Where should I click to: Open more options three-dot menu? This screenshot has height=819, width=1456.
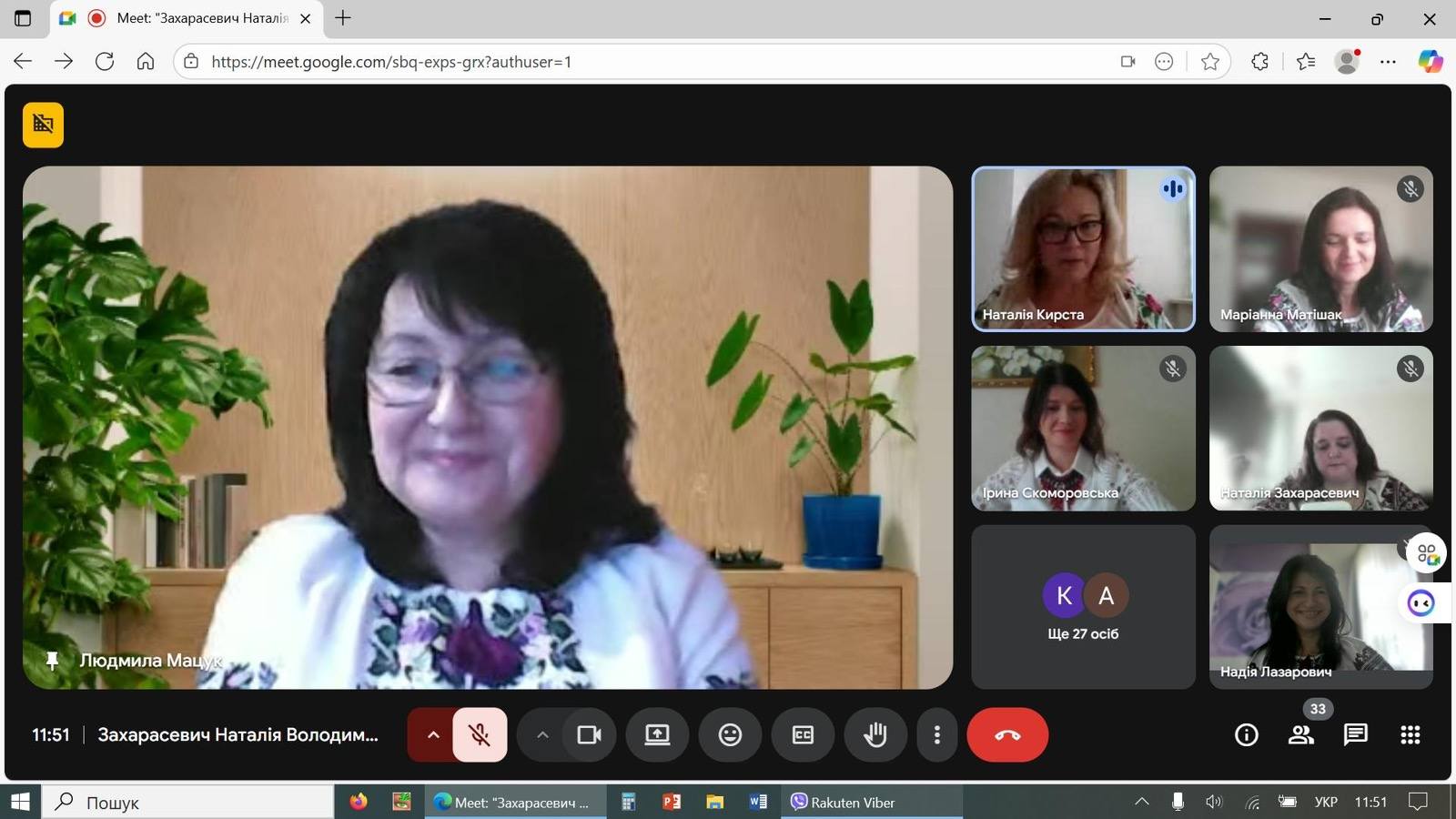pos(936,734)
